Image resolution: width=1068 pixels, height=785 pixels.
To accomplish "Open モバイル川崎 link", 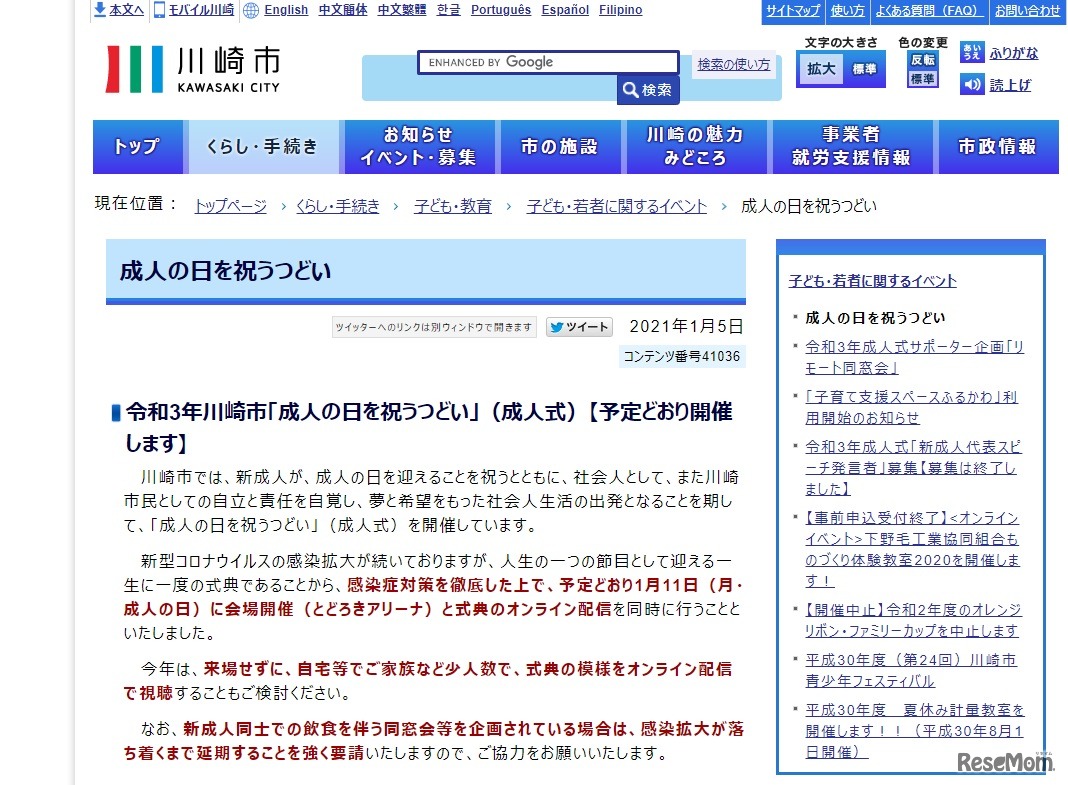I will point(201,10).
